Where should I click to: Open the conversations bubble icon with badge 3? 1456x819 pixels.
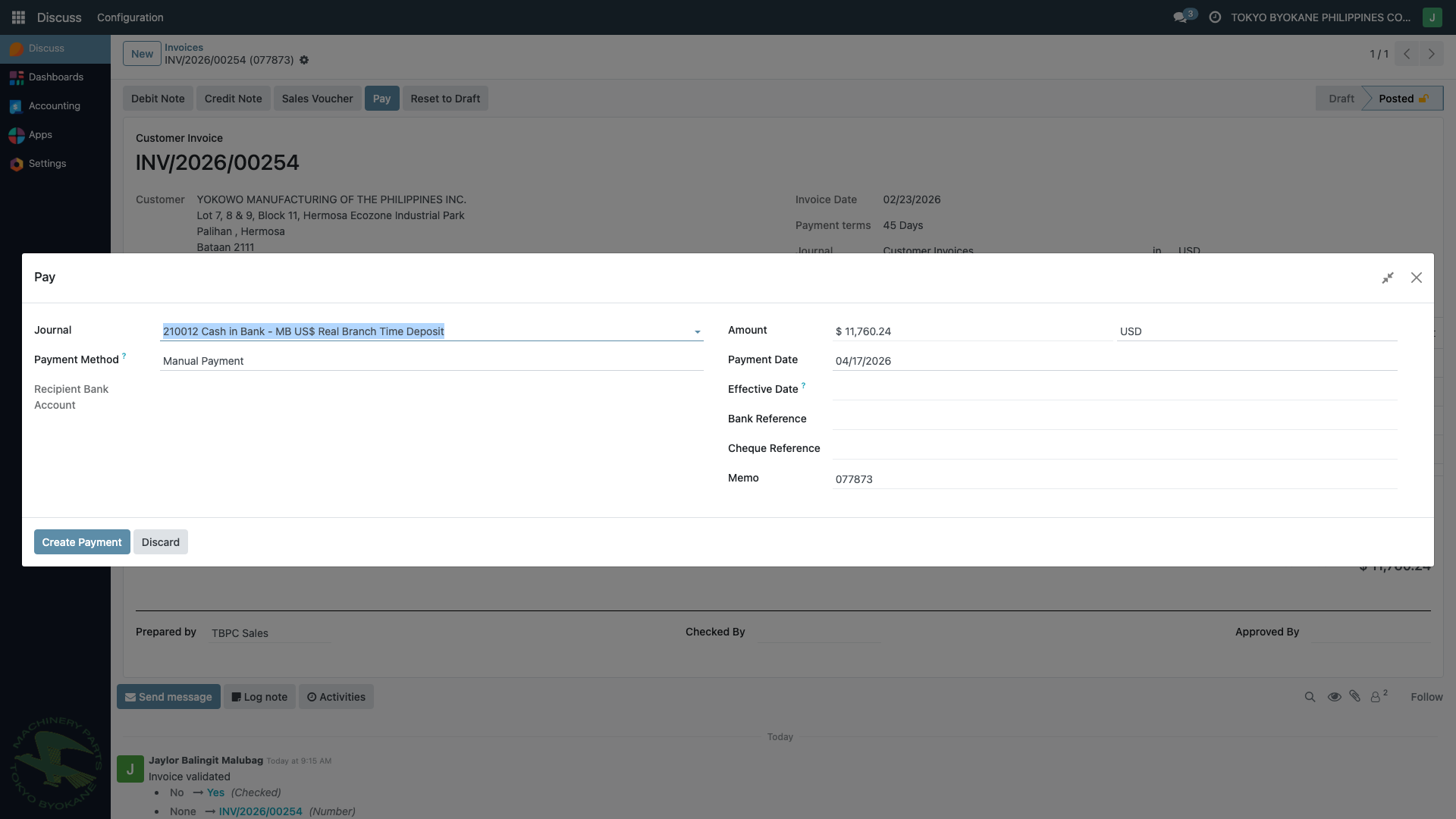[x=1183, y=17]
